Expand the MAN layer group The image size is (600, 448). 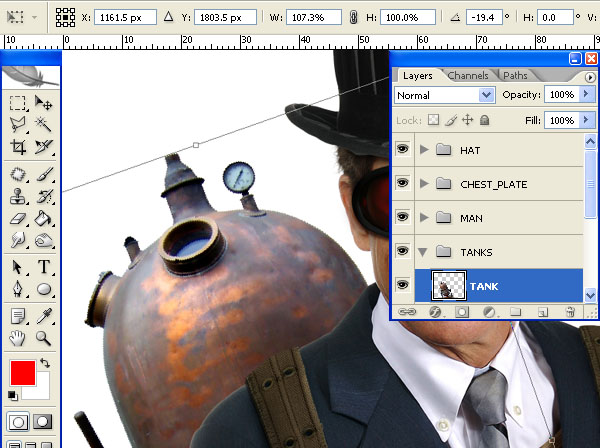tap(424, 218)
